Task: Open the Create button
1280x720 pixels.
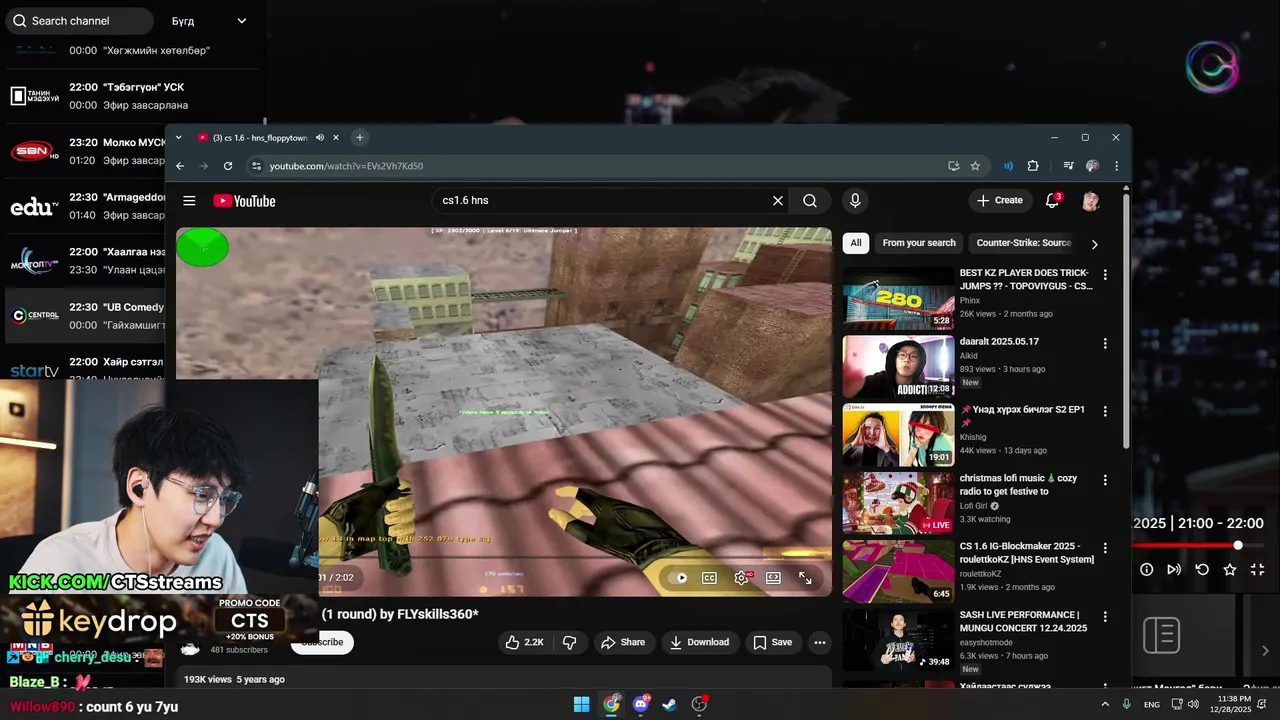Action: pyautogui.click(x=999, y=201)
